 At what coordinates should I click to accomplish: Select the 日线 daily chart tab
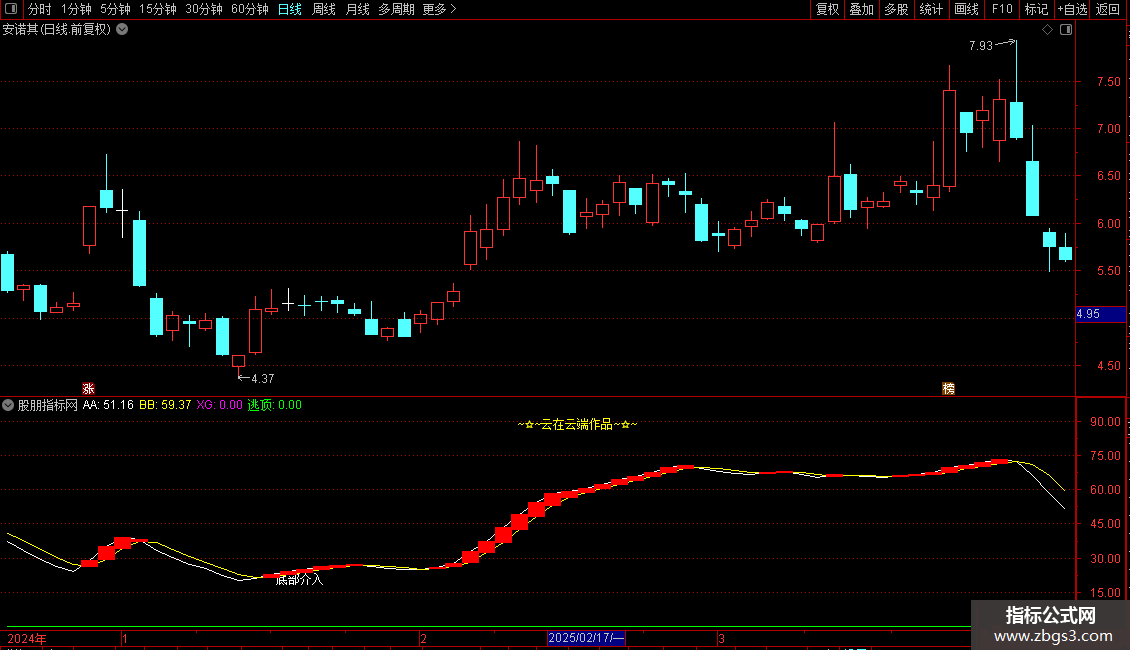click(x=290, y=9)
